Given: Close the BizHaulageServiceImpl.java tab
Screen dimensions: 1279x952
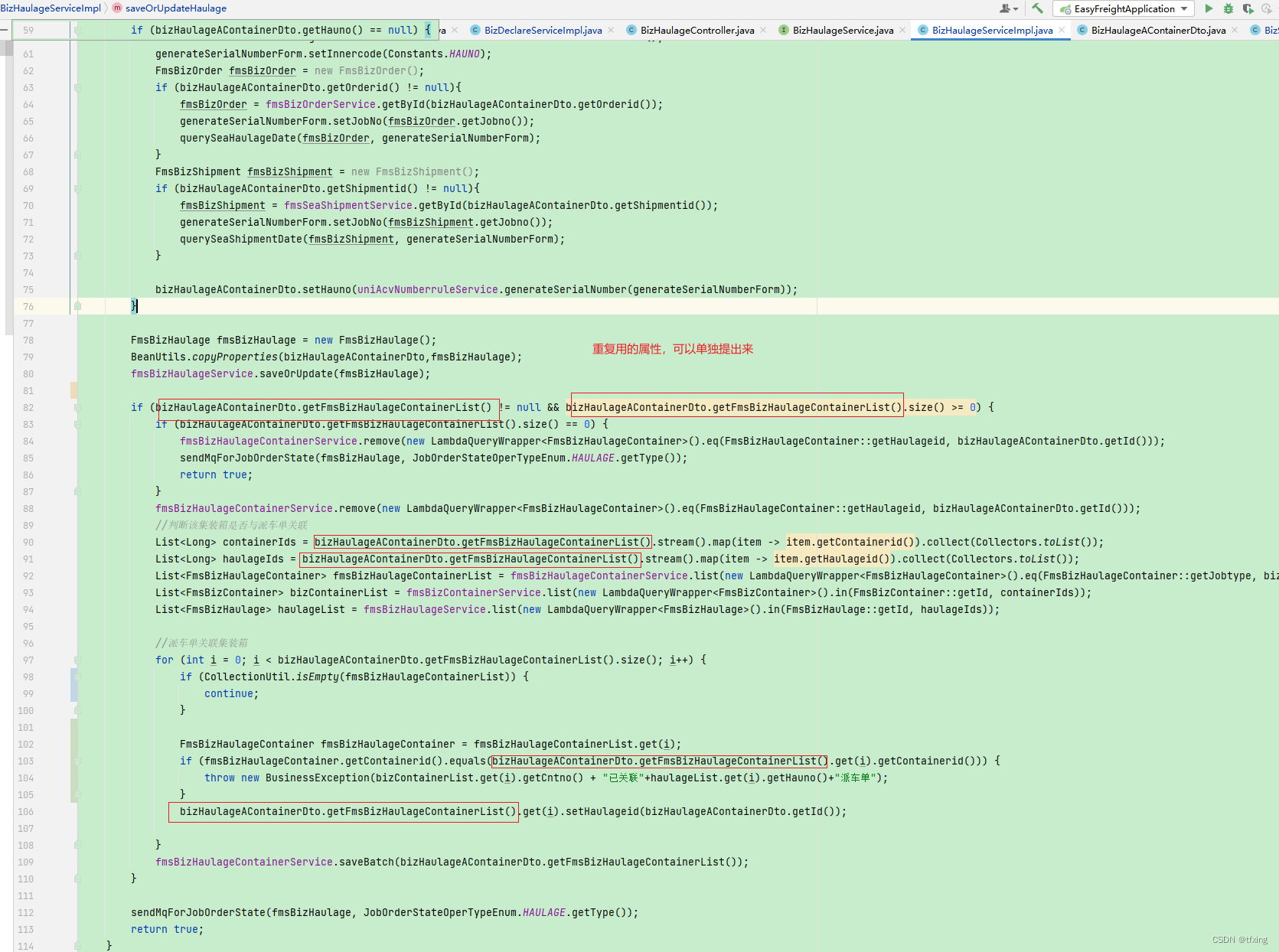Looking at the screenshot, I should (1062, 30).
